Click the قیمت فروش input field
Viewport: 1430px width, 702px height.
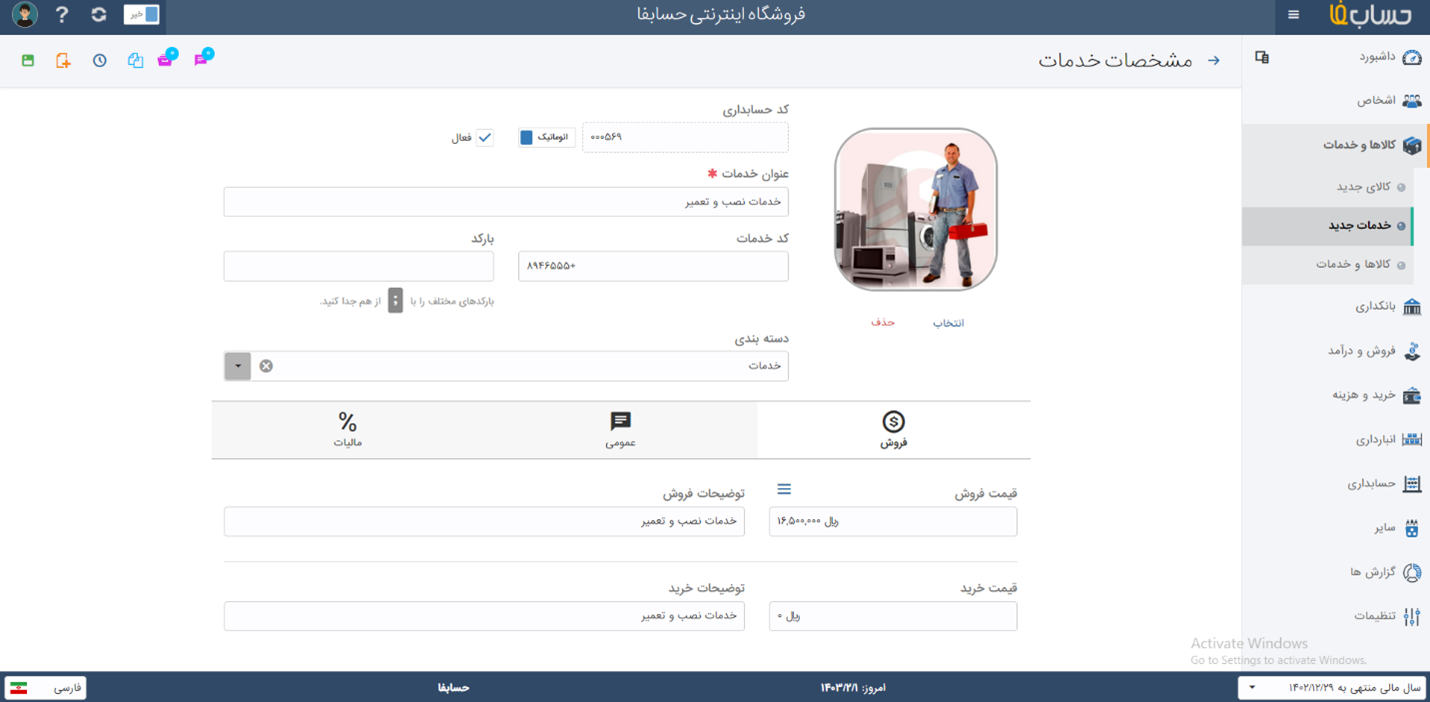pos(892,521)
